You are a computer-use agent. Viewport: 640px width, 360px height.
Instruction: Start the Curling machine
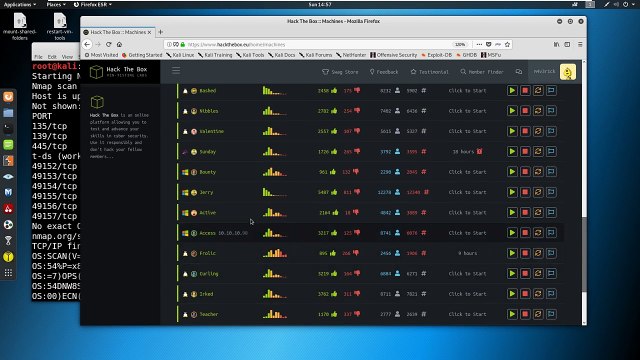[x=512, y=273]
